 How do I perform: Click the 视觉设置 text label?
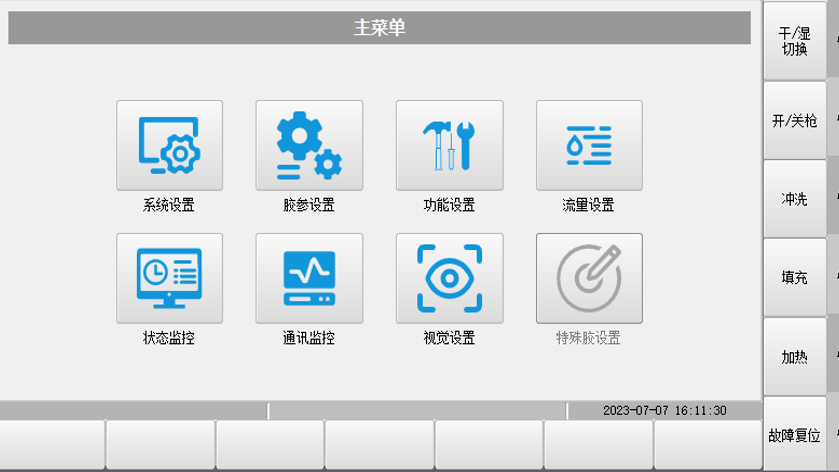[x=449, y=338]
